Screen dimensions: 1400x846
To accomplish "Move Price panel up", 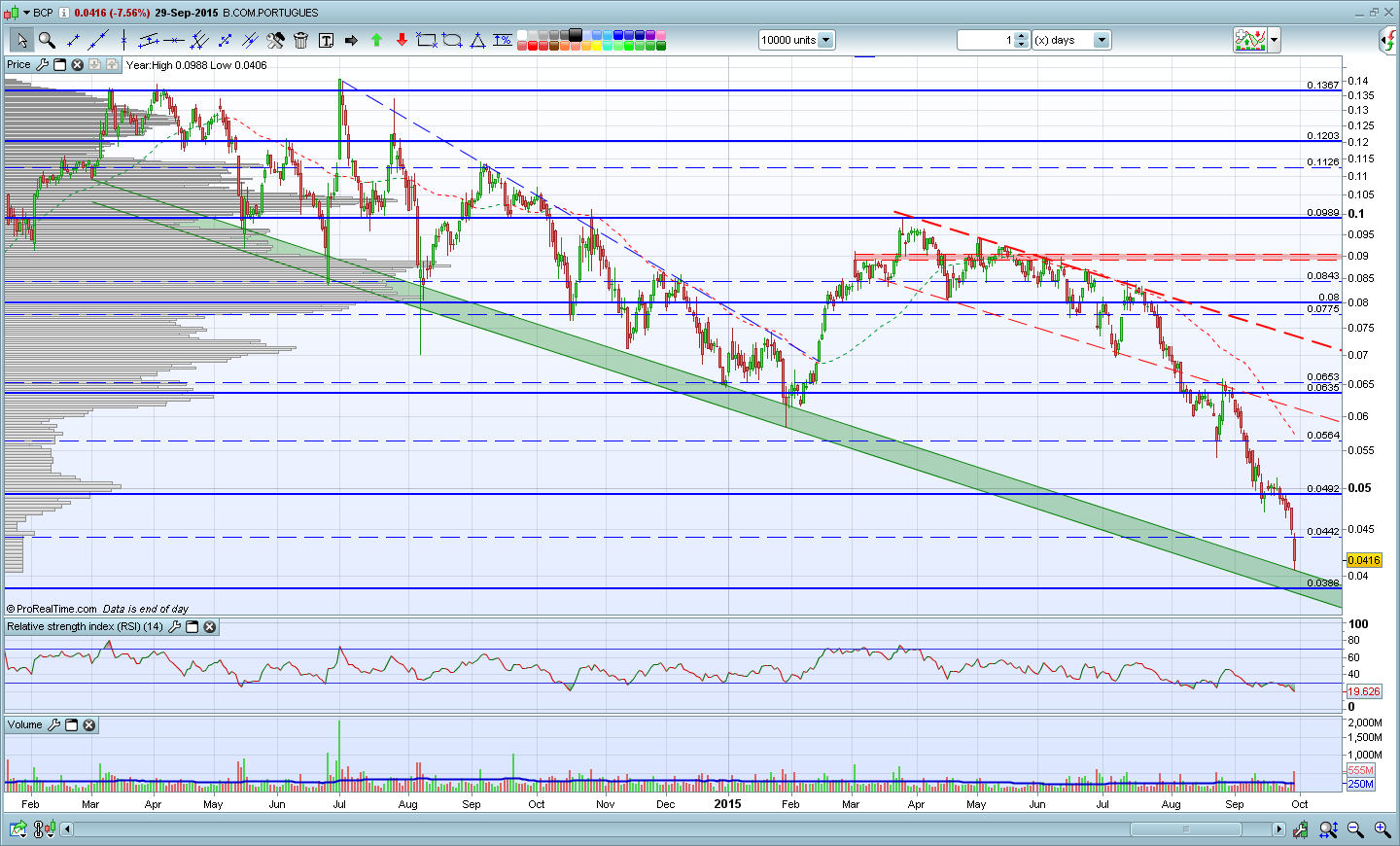I will pyautogui.click(x=113, y=65).
